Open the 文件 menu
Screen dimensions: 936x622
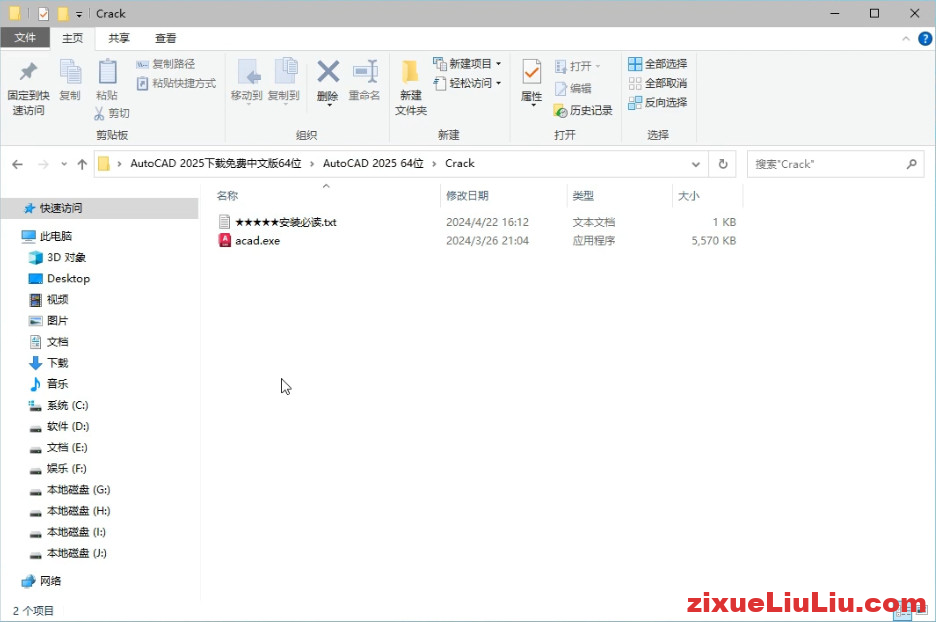(25, 38)
